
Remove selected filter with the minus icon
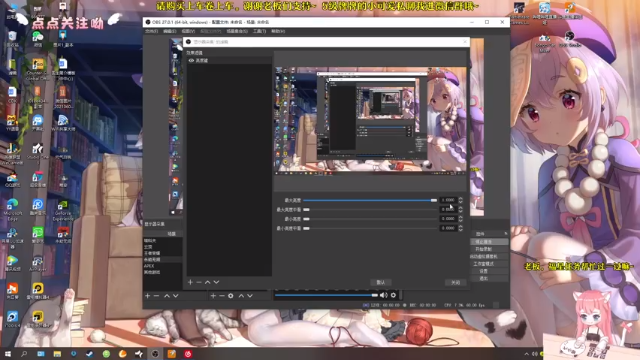point(199,282)
